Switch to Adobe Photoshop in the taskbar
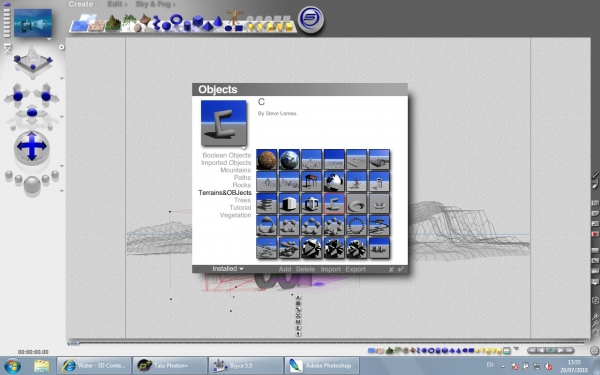 click(x=322, y=365)
